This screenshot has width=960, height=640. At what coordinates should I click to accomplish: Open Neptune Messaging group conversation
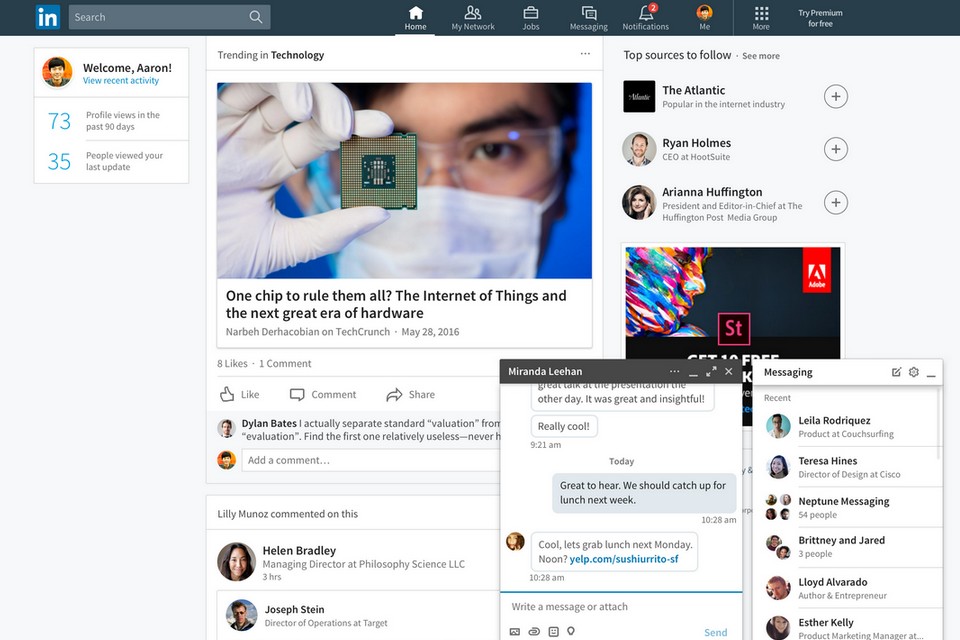(849, 507)
